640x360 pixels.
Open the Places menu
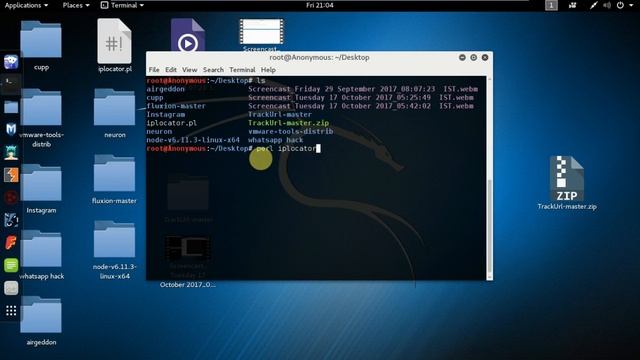click(x=76, y=5)
